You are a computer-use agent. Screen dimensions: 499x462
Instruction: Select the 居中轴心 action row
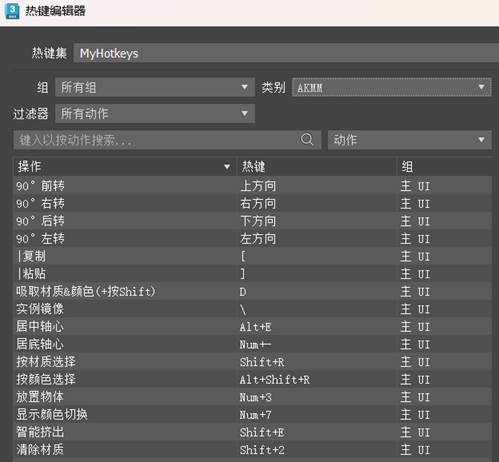point(252,326)
